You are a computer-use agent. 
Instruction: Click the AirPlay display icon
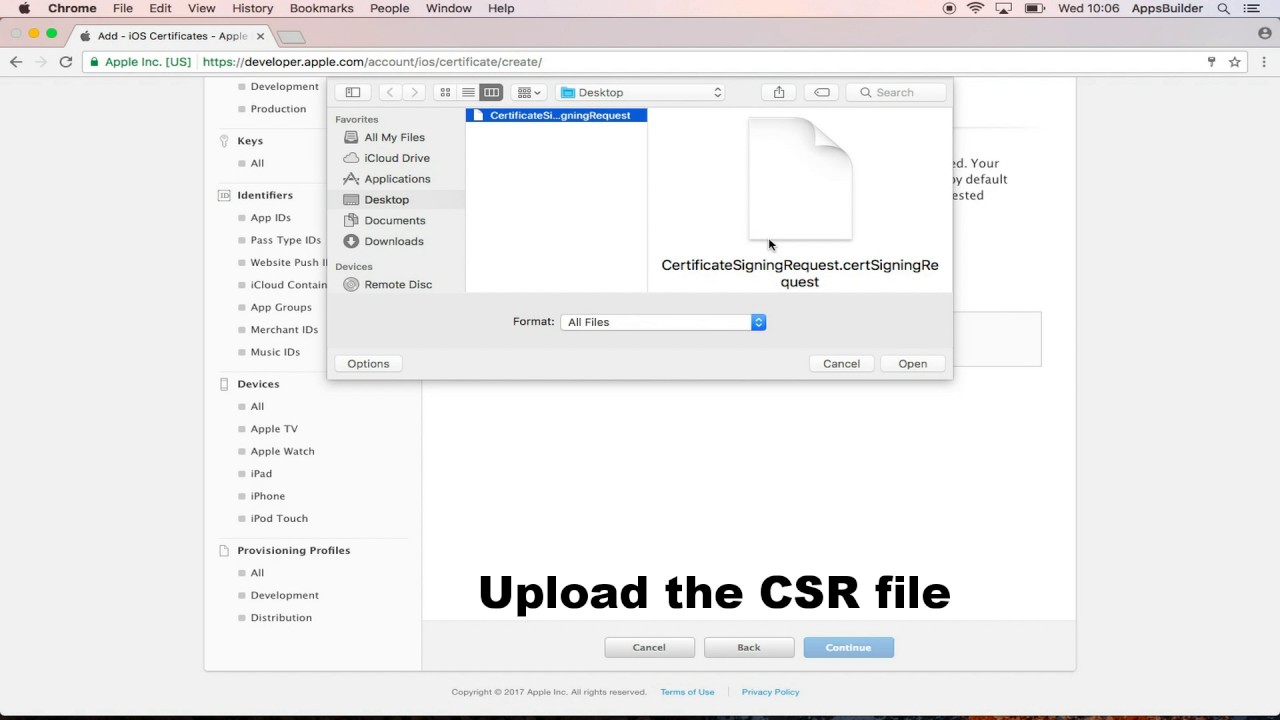[1004, 8]
